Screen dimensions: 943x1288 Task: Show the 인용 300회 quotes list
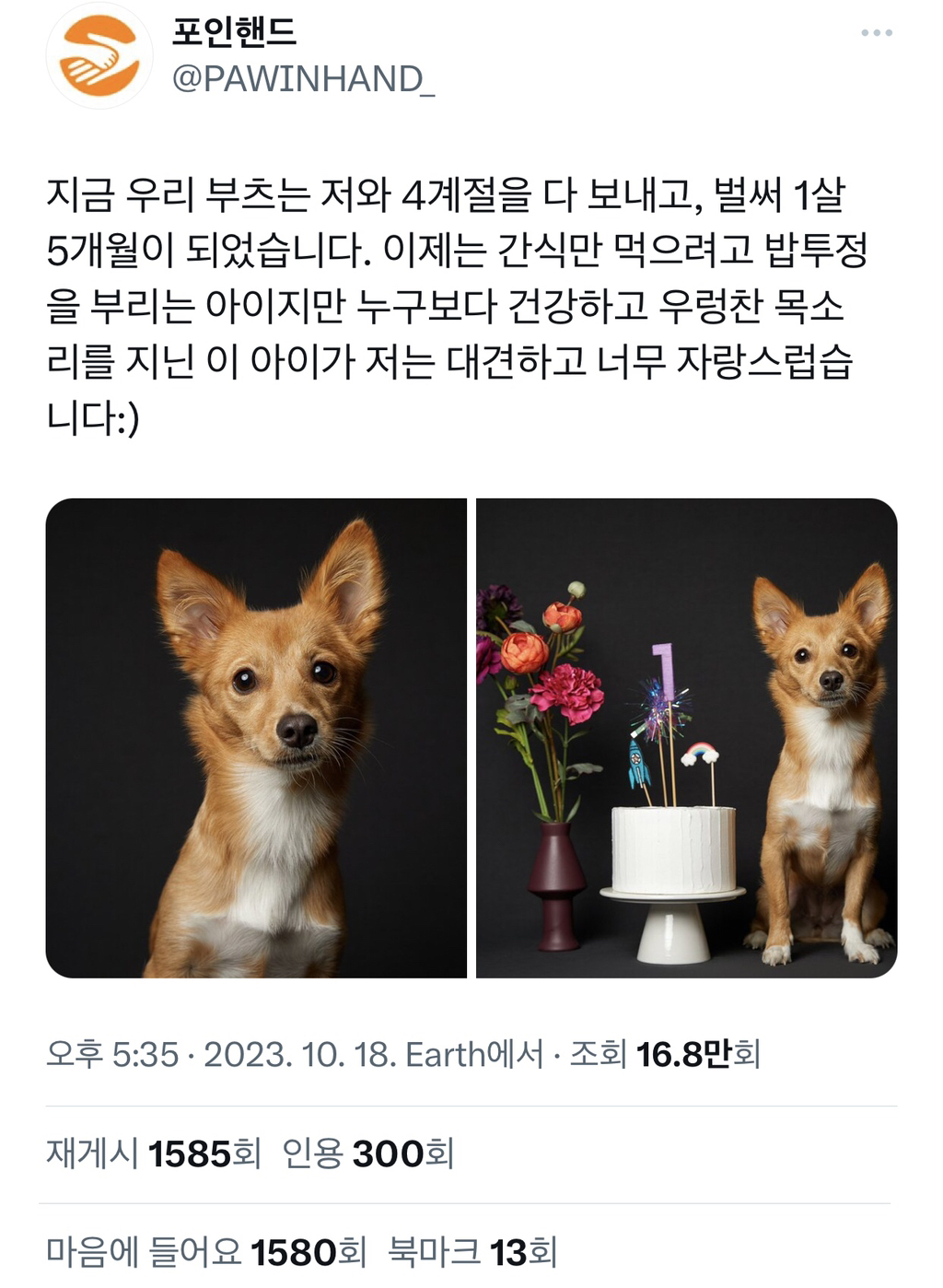[368, 1153]
